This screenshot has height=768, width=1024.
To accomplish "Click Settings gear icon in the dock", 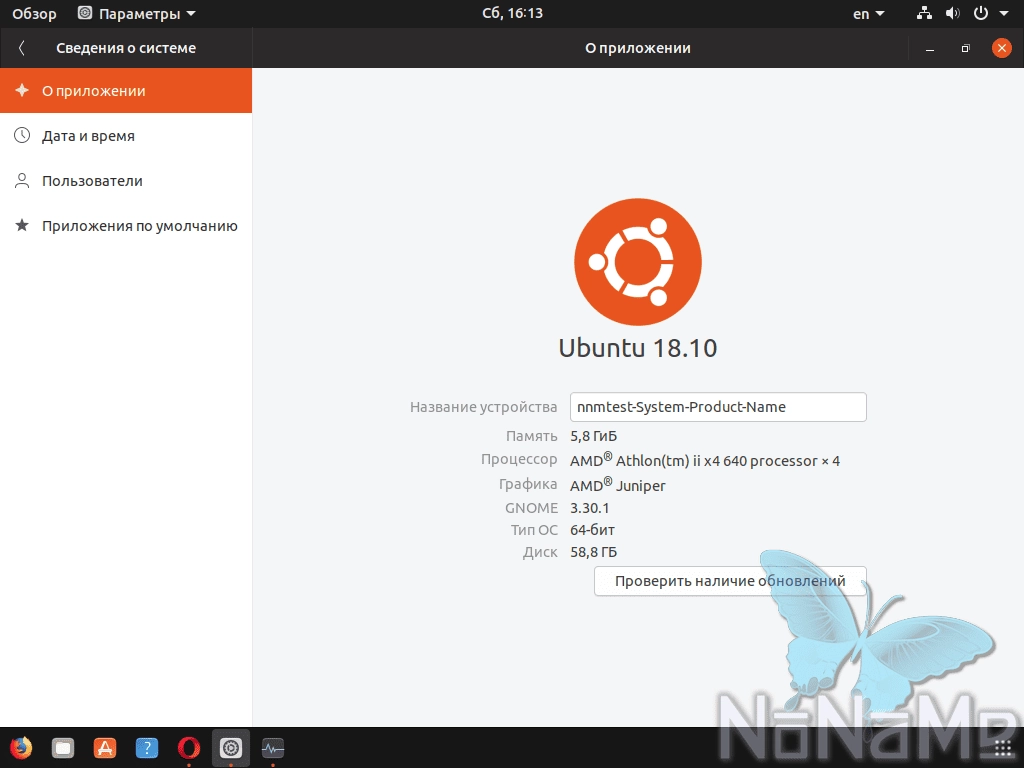I will pyautogui.click(x=231, y=748).
